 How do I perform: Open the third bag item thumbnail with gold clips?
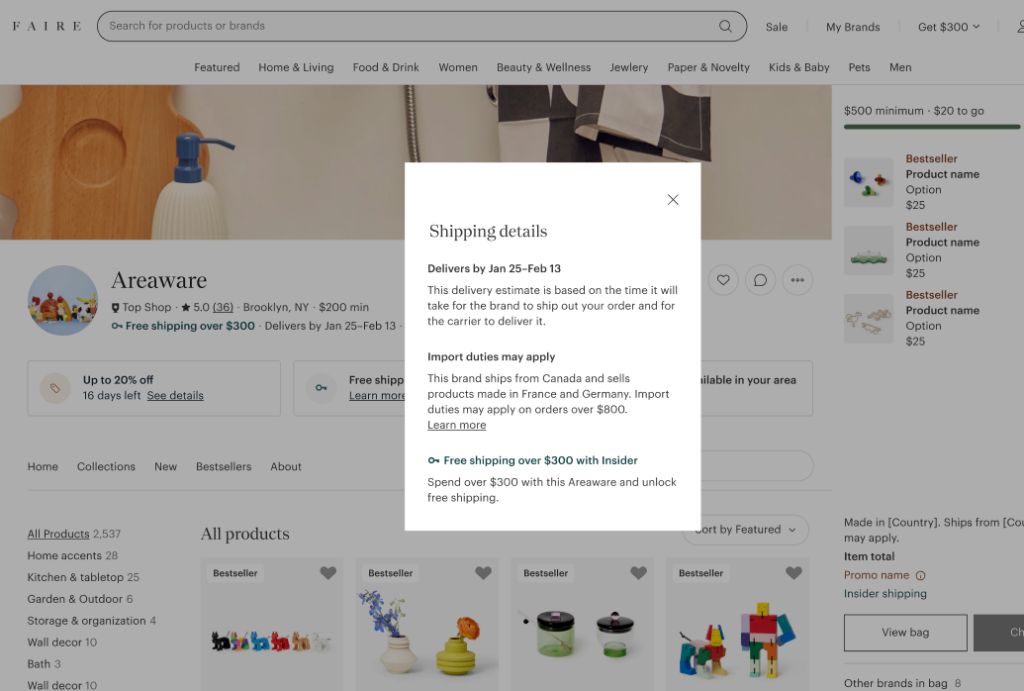[869, 318]
